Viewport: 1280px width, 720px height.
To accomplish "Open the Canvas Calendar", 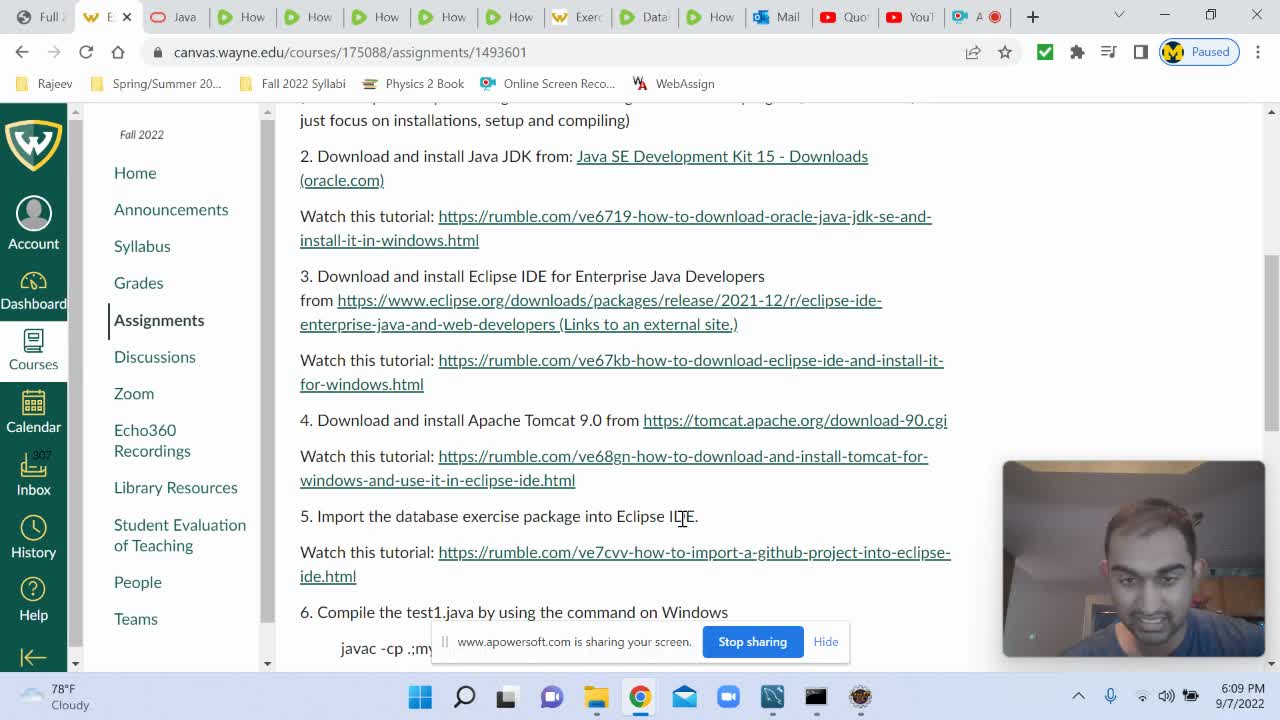I will pyautogui.click(x=33, y=412).
